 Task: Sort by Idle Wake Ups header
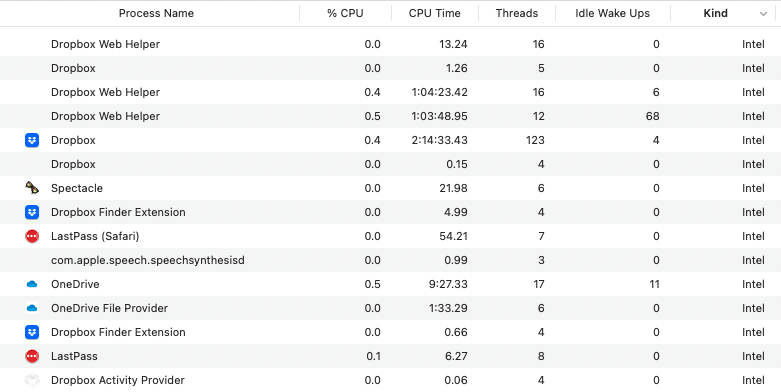tap(613, 13)
